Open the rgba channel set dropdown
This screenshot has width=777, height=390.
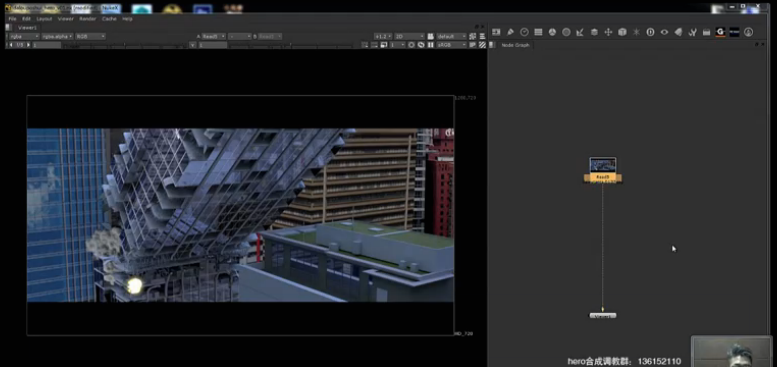(24, 37)
